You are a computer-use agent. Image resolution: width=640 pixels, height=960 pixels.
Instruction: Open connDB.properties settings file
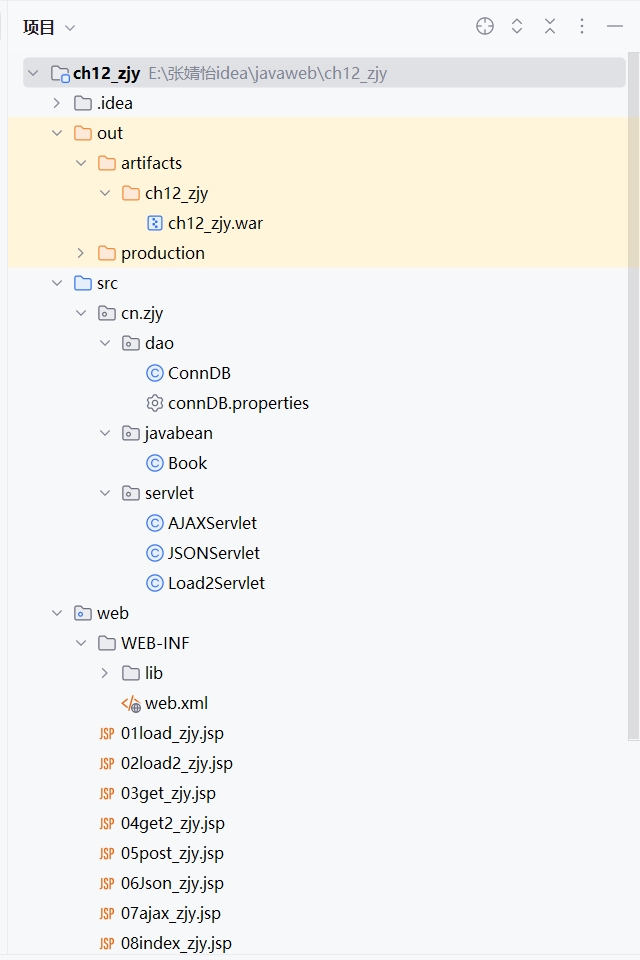(x=238, y=403)
